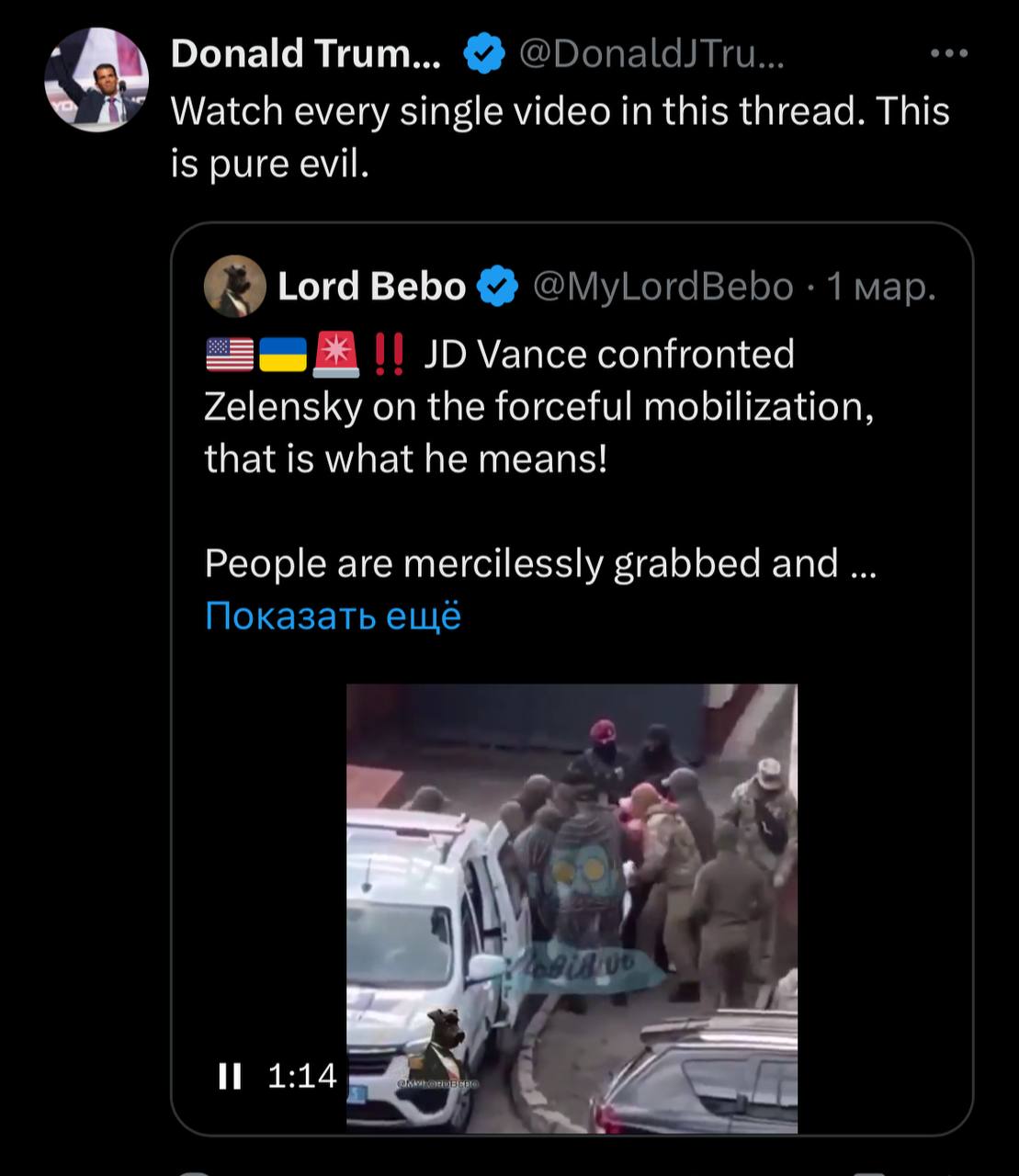Open the poster's profile avatar photo

pyautogui.click(x=96, y=81)
